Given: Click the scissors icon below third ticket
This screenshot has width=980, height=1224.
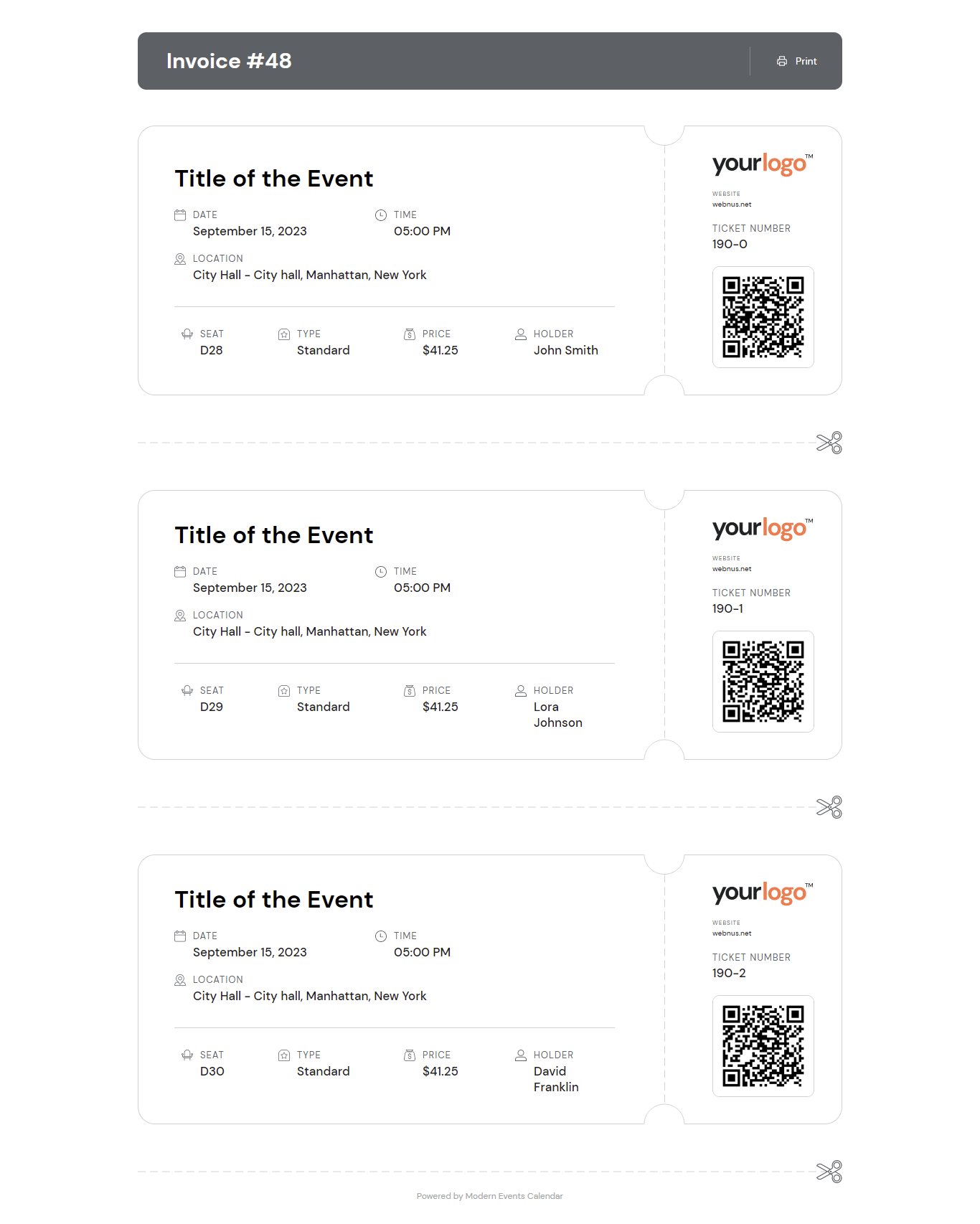Looking at the screenshot, I should point(829,1172).
